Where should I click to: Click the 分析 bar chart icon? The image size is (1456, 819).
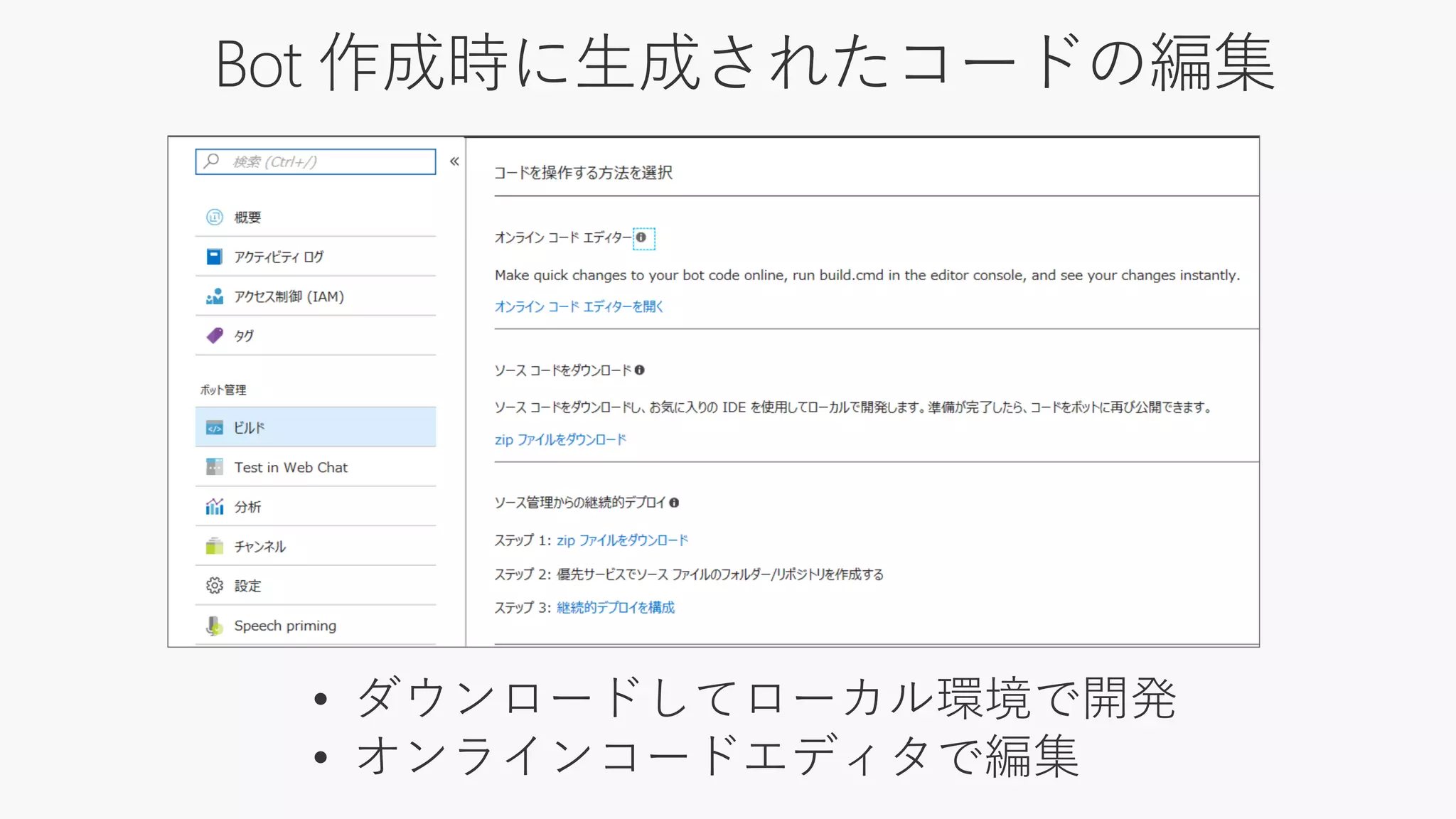214,507
